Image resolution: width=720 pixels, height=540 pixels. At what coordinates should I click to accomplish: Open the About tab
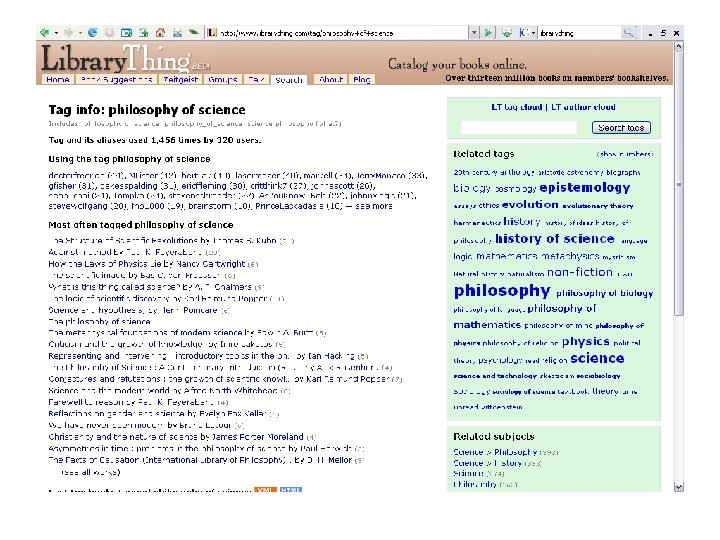pyautogui.click(x=331, y=79)
